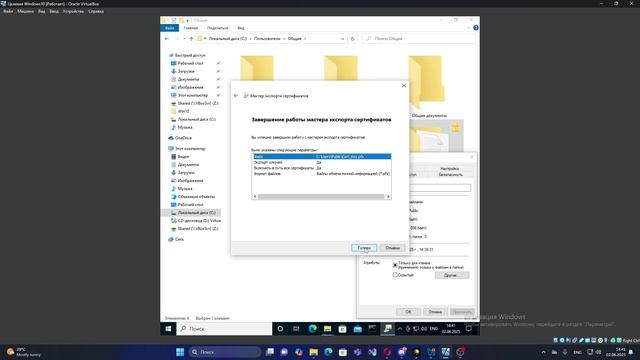
Task: Open the Поделиться ribbon tab in Explorer
Action: point(217,28)
